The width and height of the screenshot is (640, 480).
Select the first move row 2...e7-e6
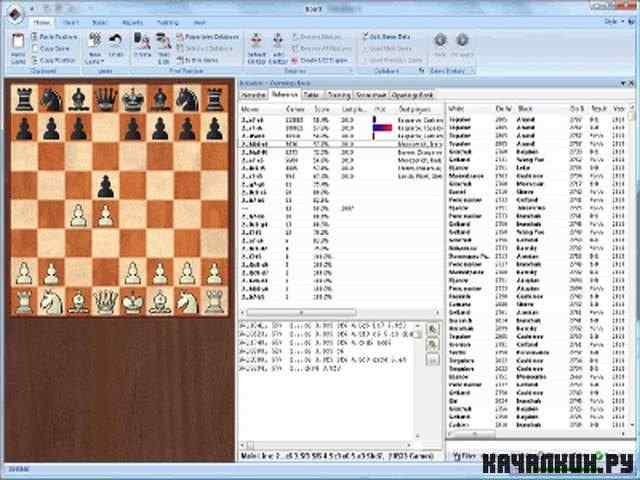pos(341,120)
